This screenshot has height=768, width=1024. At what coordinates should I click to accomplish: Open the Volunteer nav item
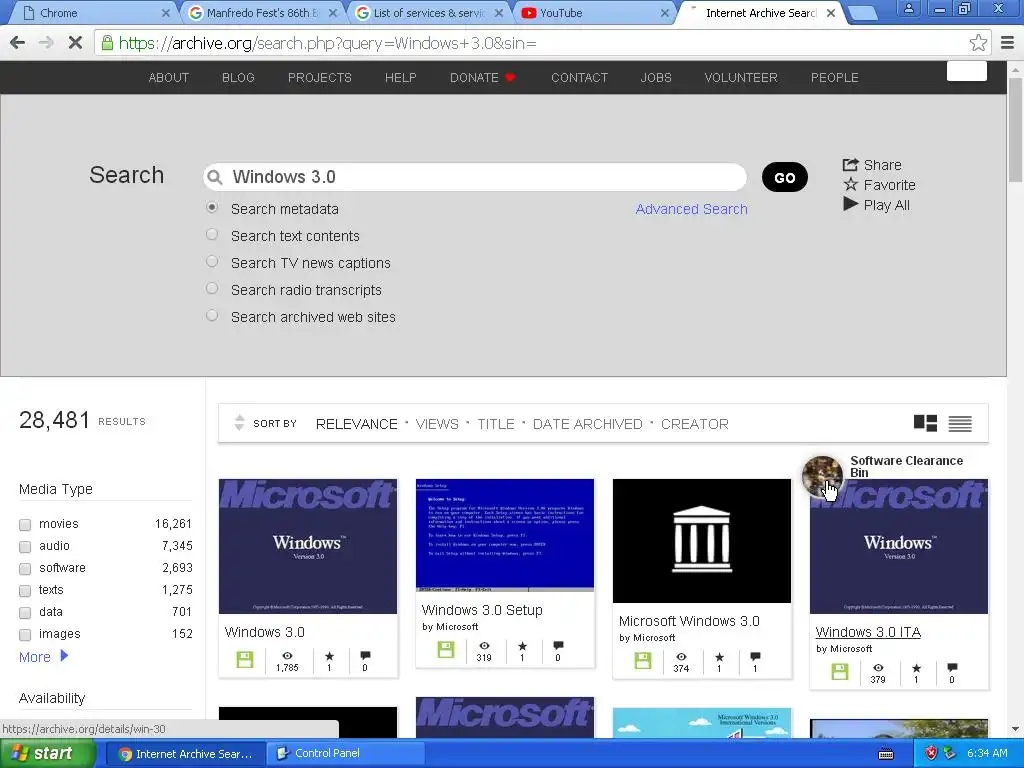[x=741, y=78]
